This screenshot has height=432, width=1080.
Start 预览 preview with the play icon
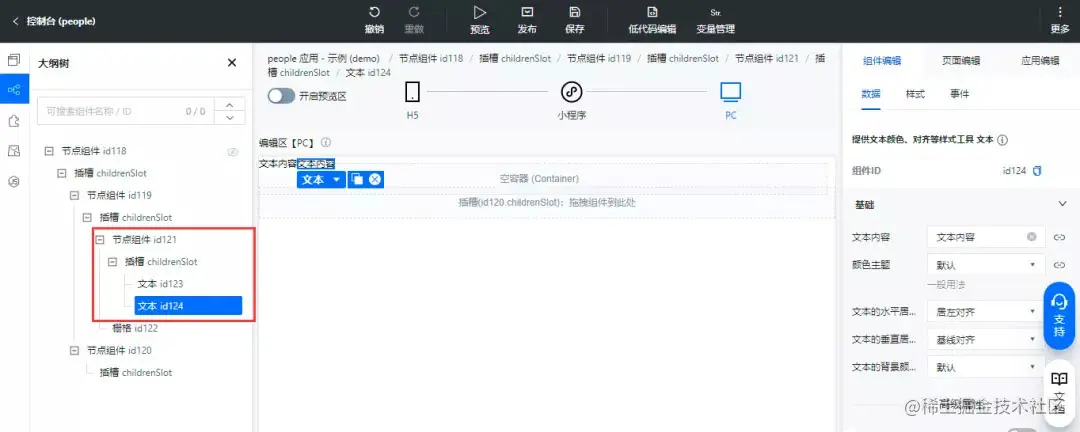[479, 12]
